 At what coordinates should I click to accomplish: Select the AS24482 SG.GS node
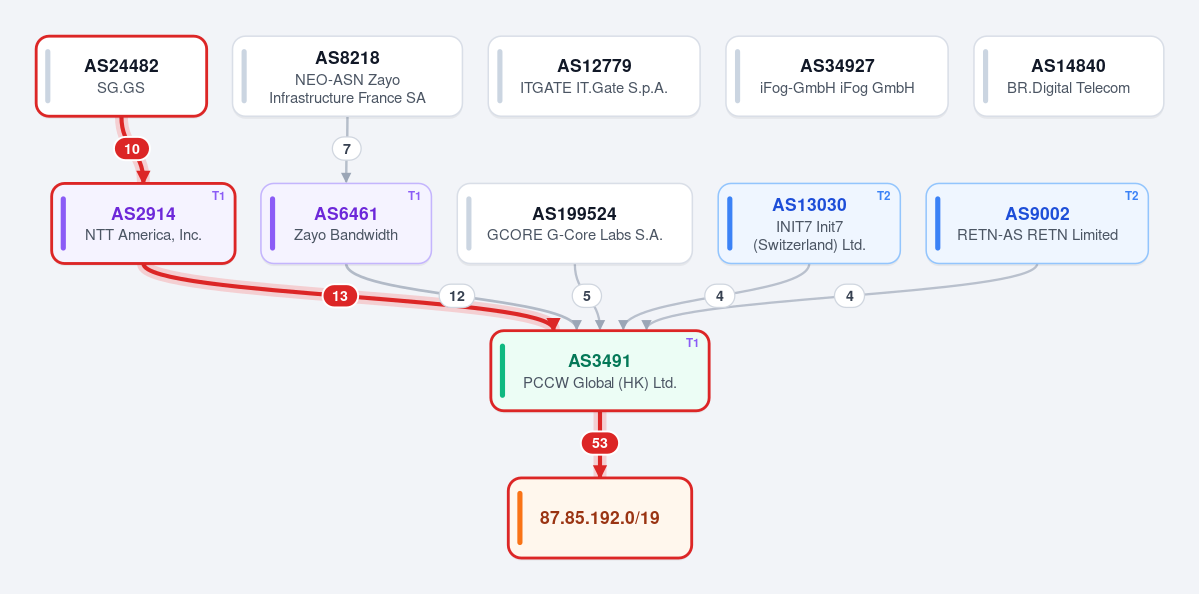point(122,76)
